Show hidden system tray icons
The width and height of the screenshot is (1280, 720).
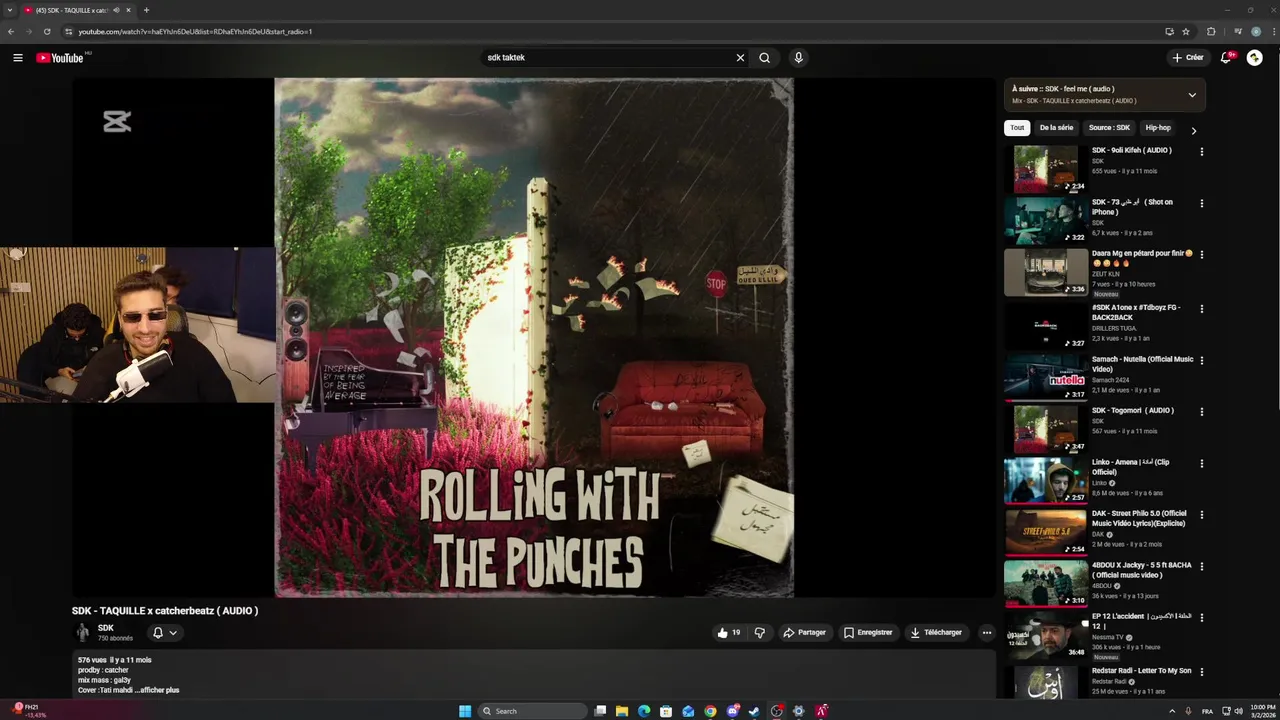click(x=1172, y=711)
